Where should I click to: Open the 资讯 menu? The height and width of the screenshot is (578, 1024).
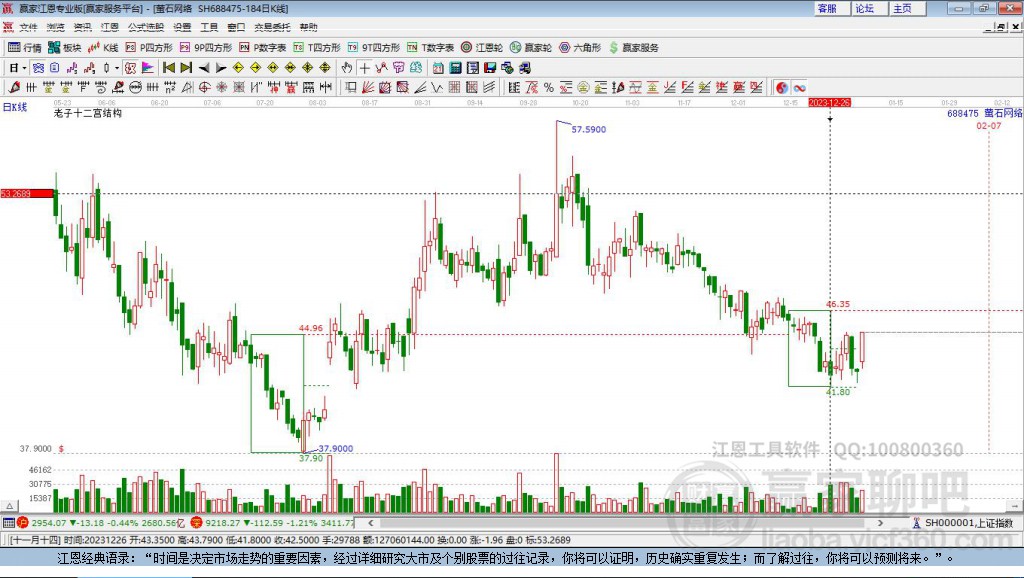[x=82, y=27]
